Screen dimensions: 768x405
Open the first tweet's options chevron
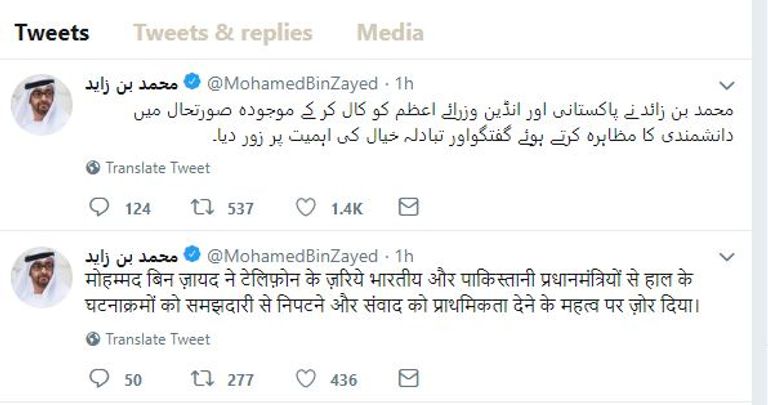(727, 83)
